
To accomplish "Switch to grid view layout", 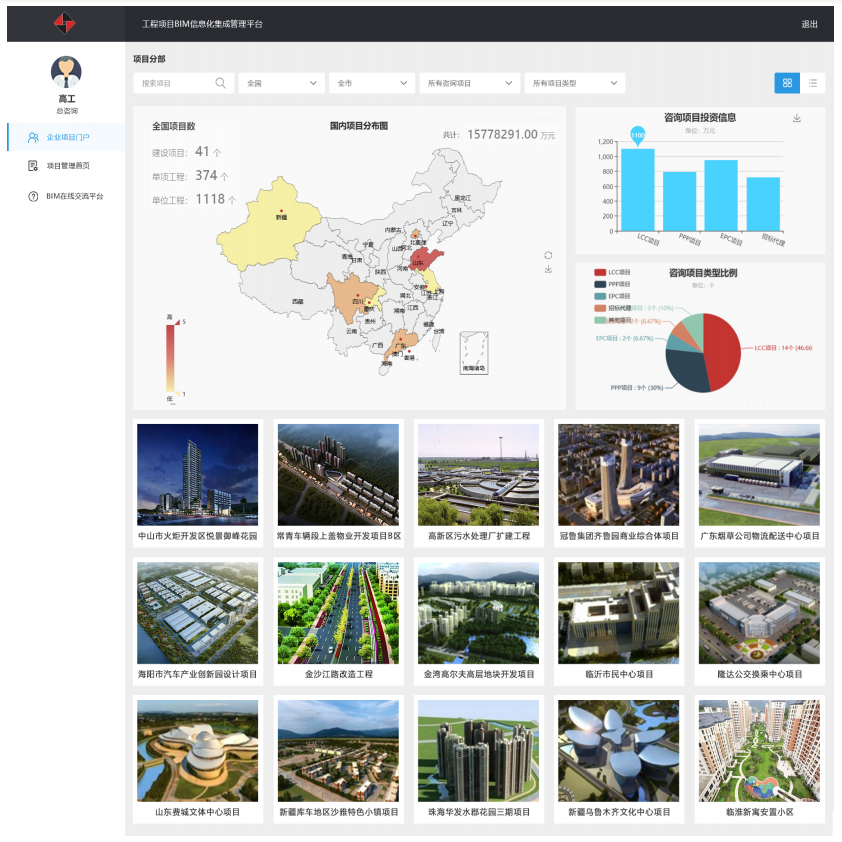I will click(787, 83).
